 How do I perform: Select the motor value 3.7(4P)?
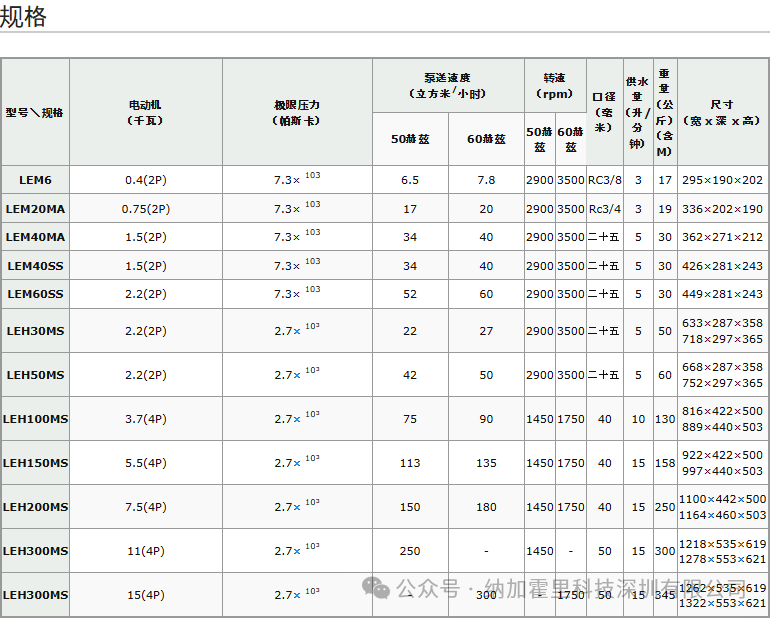(146, 419)
